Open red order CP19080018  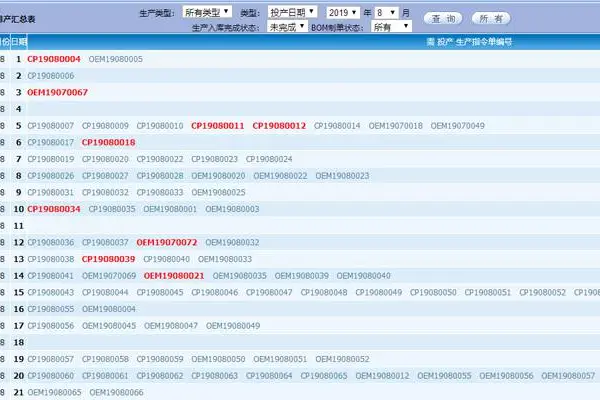click(108, 142)
